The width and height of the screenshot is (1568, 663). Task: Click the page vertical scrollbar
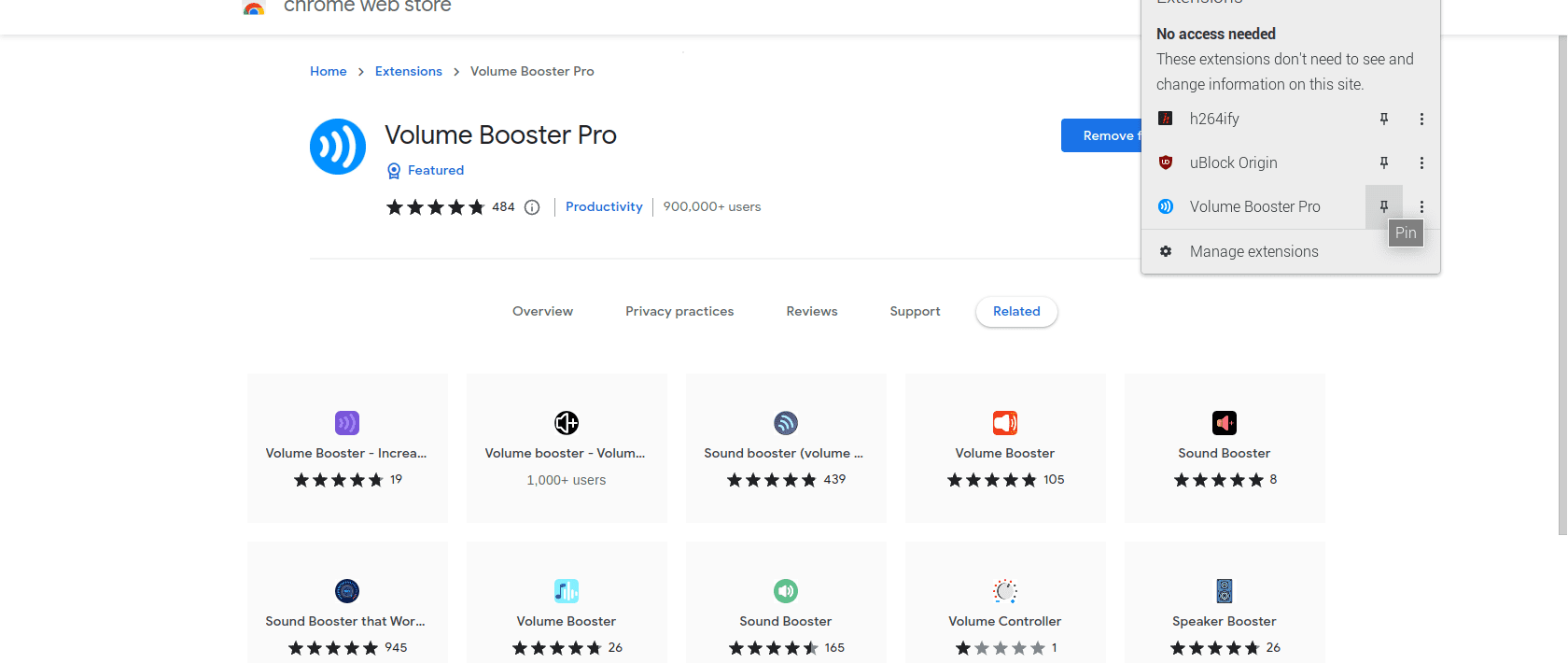click(1562, 285)
